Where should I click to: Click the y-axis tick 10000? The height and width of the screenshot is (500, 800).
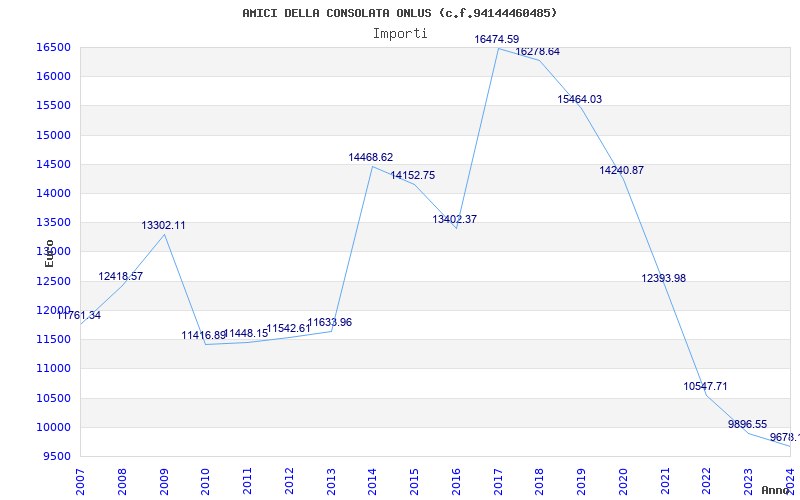click(53, 428)
